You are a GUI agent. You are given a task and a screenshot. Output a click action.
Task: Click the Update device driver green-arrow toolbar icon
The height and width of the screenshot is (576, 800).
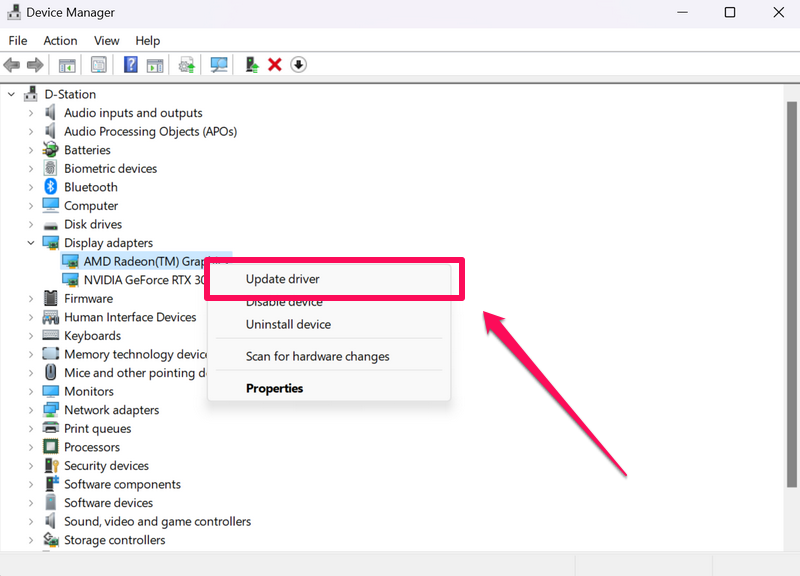(252, 65)
